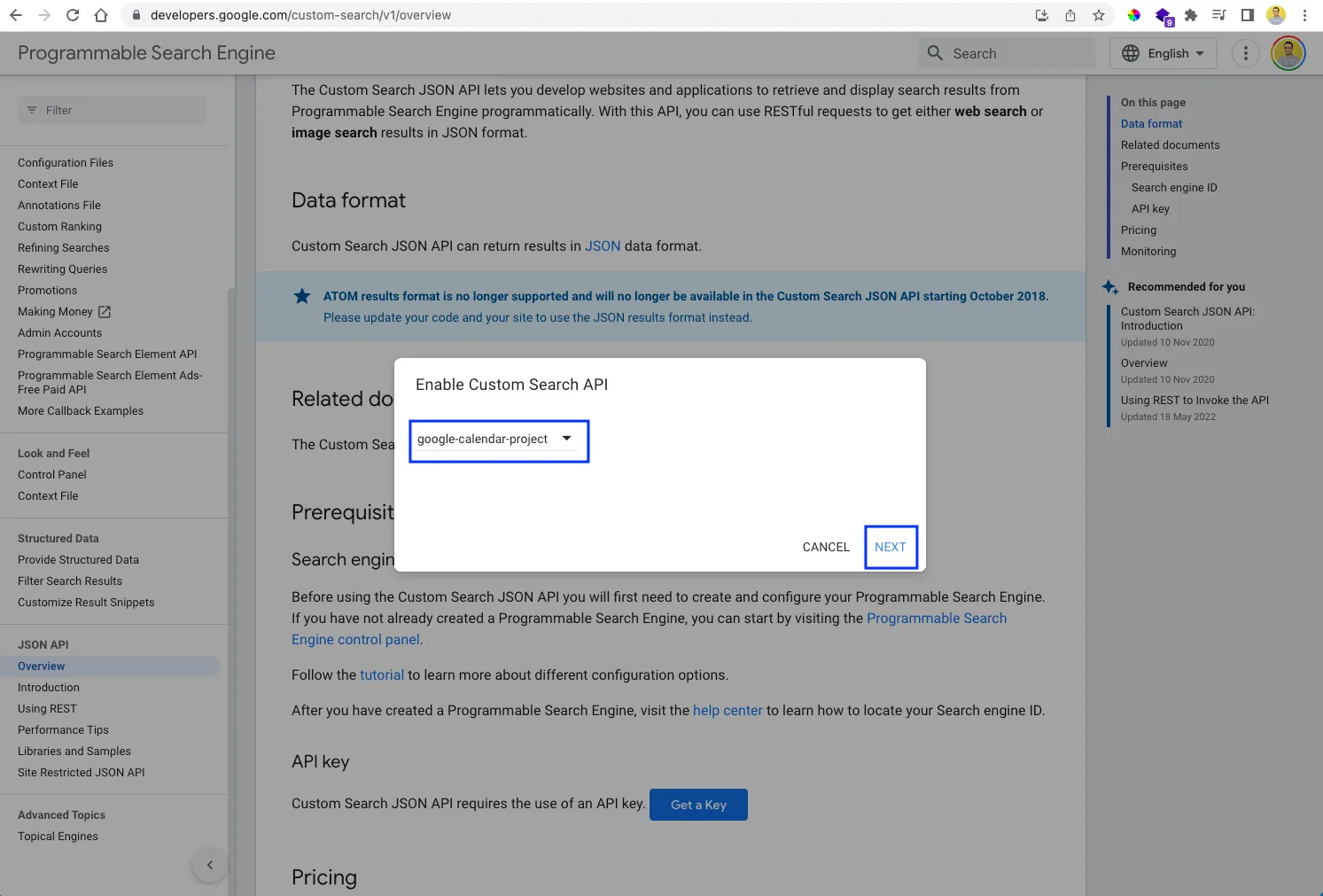Open the purple extension with badge

click(1163, 16)
